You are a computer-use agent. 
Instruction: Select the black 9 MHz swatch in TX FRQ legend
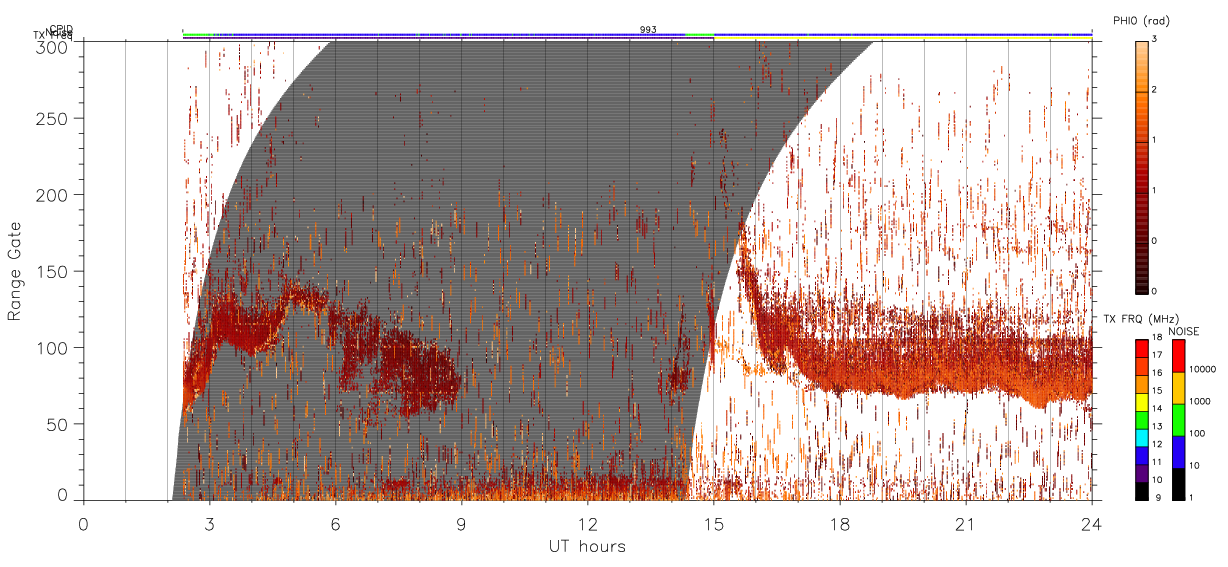(1141, 491)
